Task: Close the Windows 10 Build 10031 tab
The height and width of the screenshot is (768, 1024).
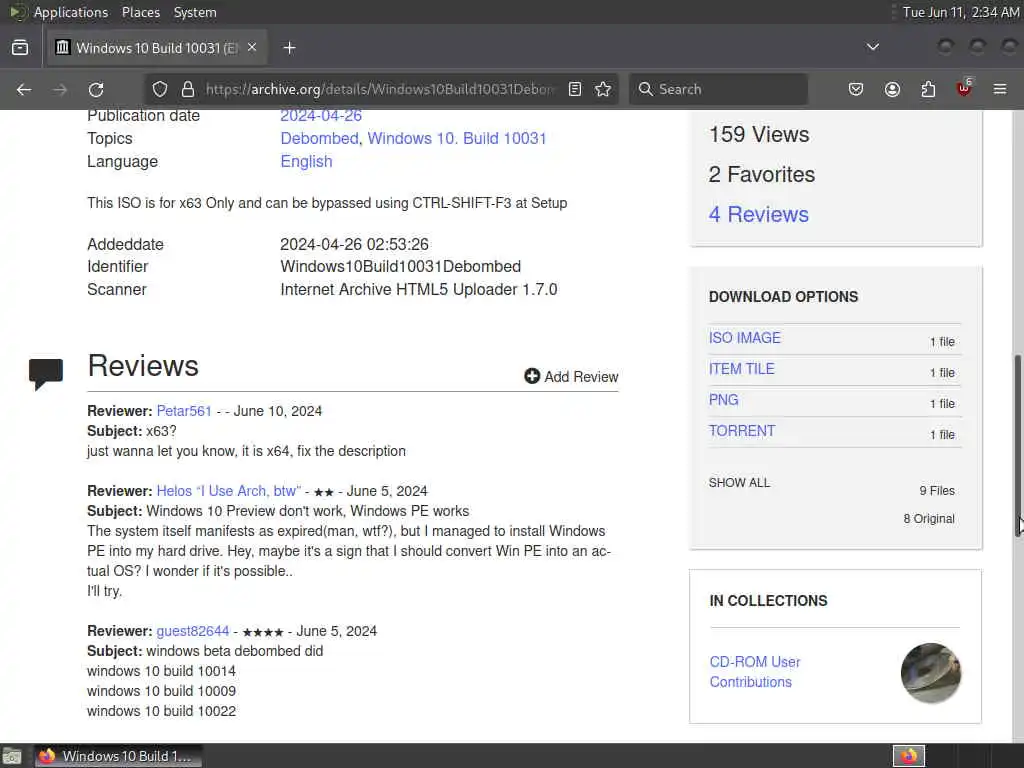Action: (252, 48)
